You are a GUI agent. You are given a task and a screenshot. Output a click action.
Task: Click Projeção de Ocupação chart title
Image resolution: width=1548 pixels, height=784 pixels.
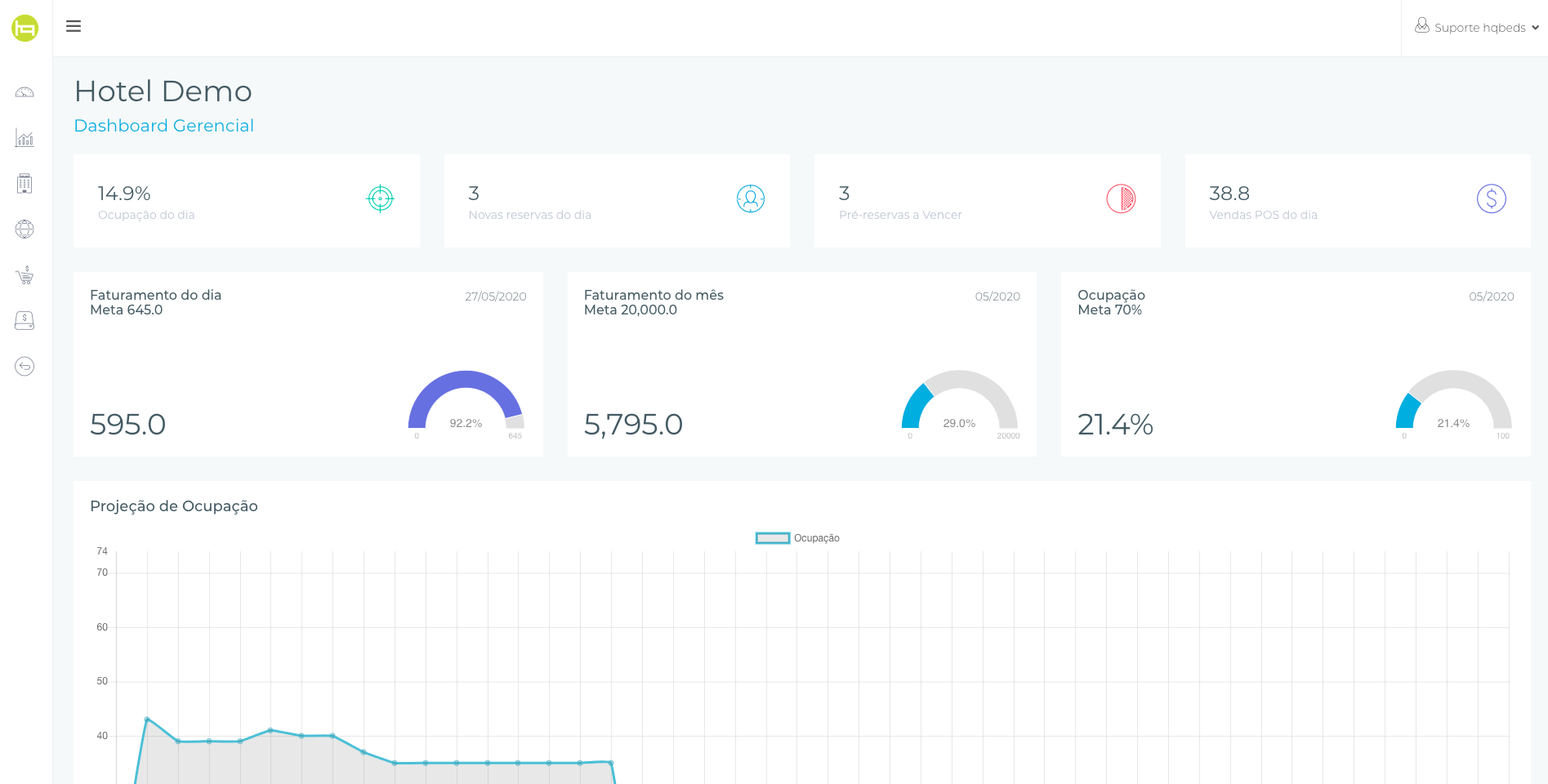click(x=174, y=506)
